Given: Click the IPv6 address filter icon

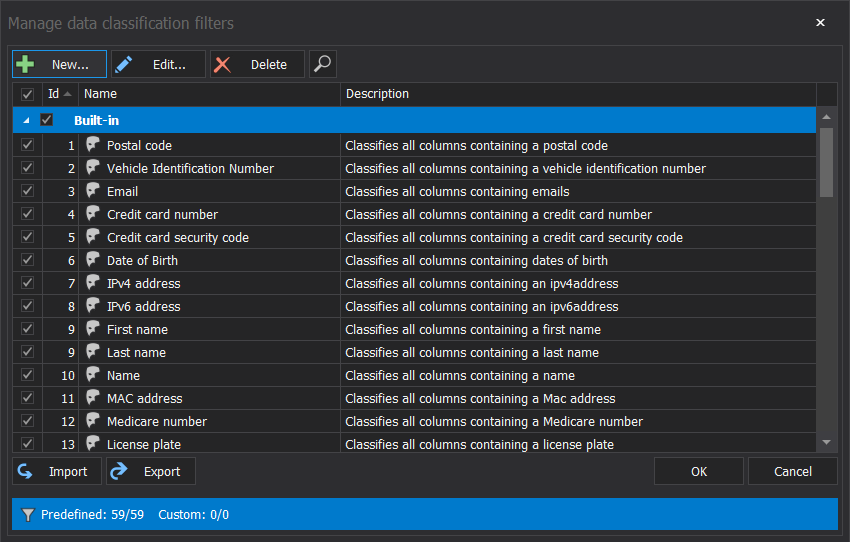Looking at the screenshot, I should tap(93, 305).
